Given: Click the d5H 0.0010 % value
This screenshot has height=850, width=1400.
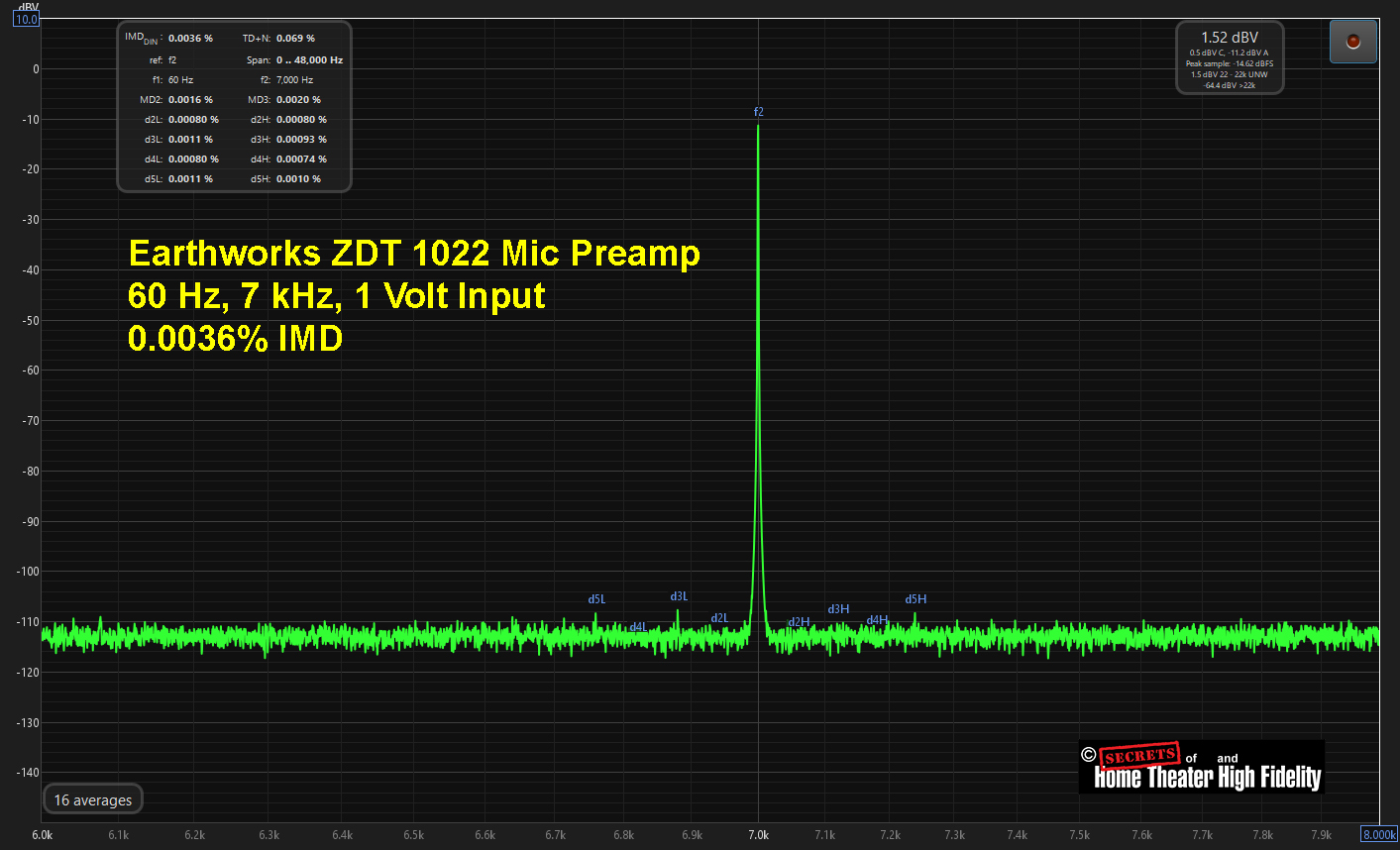Looking at the screenshot, I should 298,178.
